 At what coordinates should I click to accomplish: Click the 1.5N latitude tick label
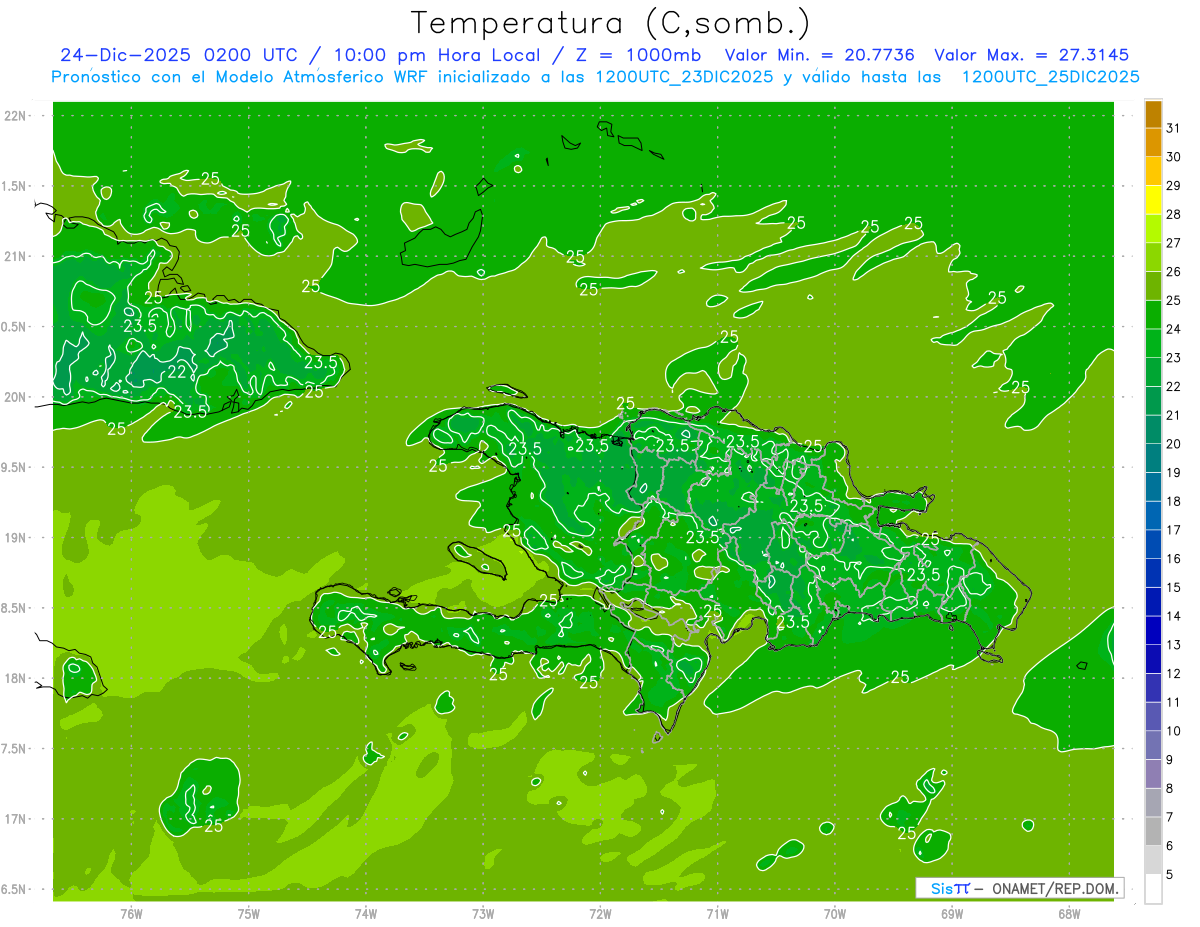point(12,186)
